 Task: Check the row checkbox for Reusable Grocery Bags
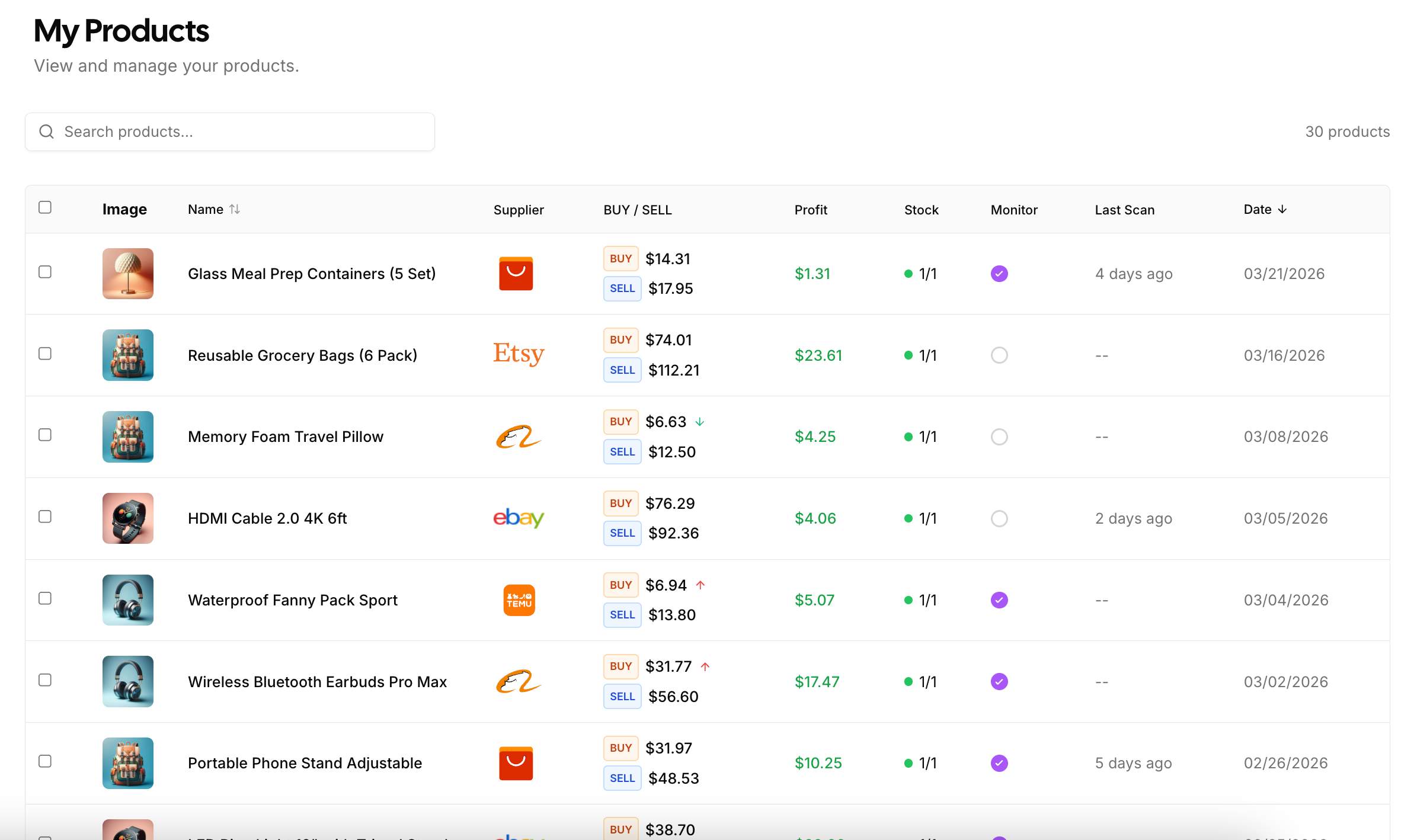[x=46, y=354]
